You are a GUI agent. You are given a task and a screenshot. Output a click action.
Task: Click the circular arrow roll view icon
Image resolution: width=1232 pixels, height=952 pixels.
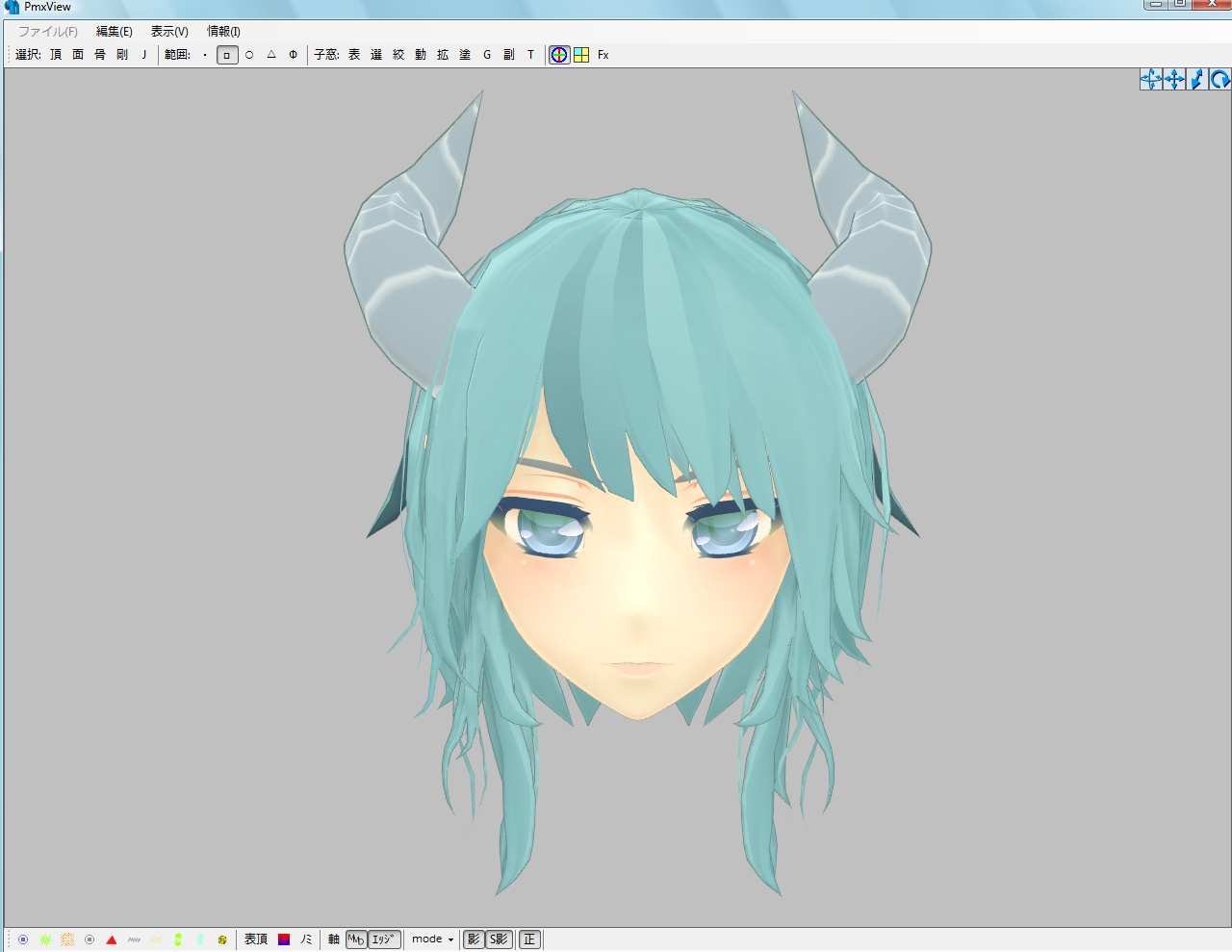click(x=1220, y=79)
